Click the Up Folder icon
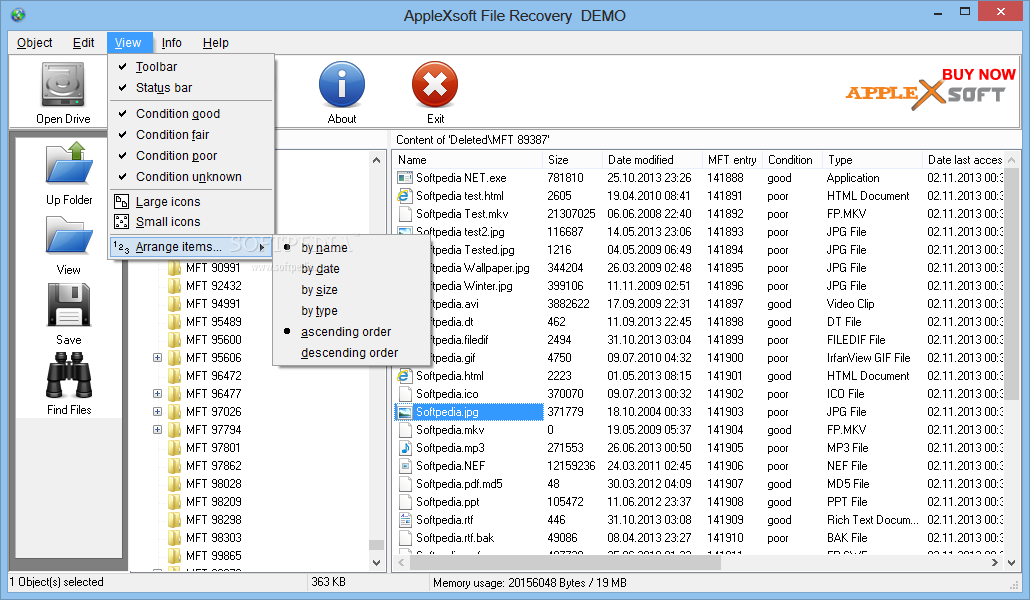Viewport: 1030px width, 600px height. pyautogui.click(x=69, y=162)
